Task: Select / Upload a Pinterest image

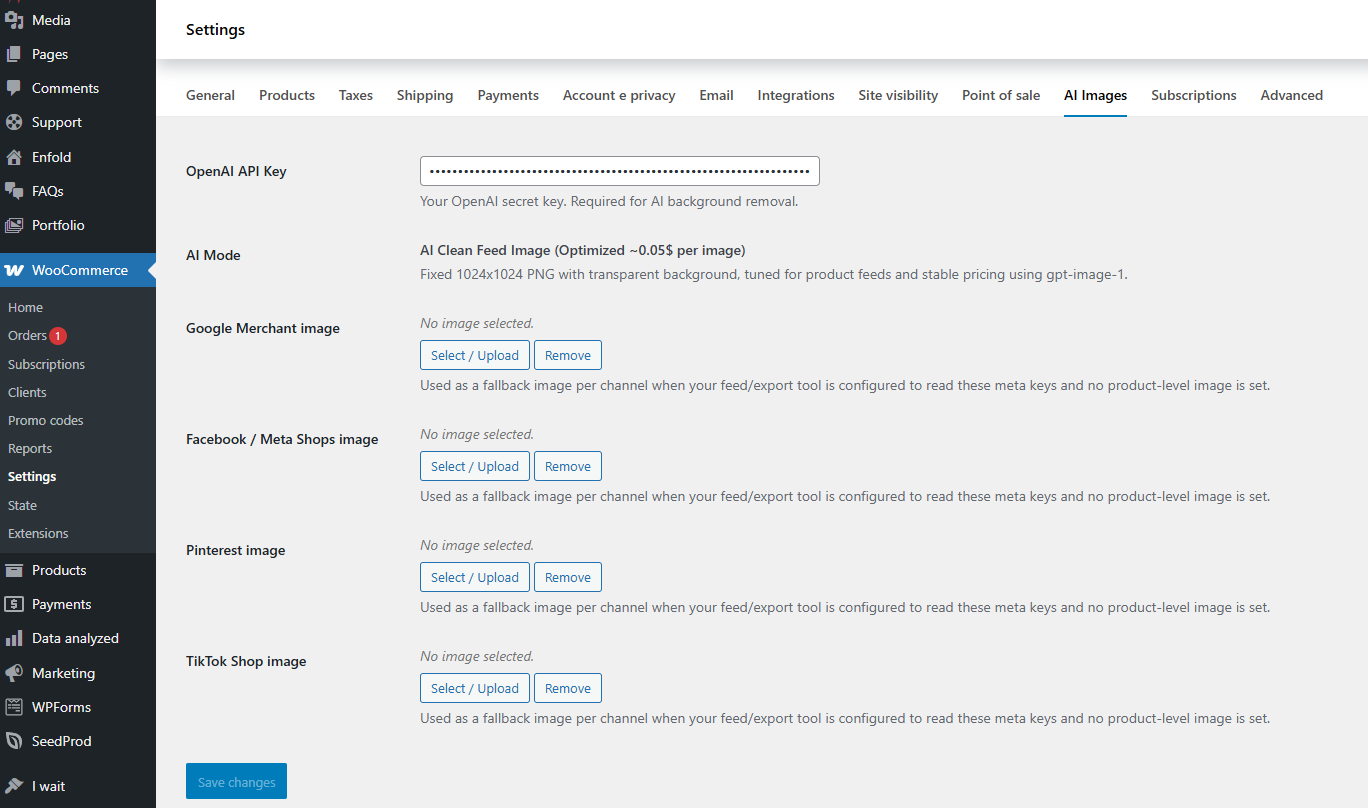Action: 475,577
